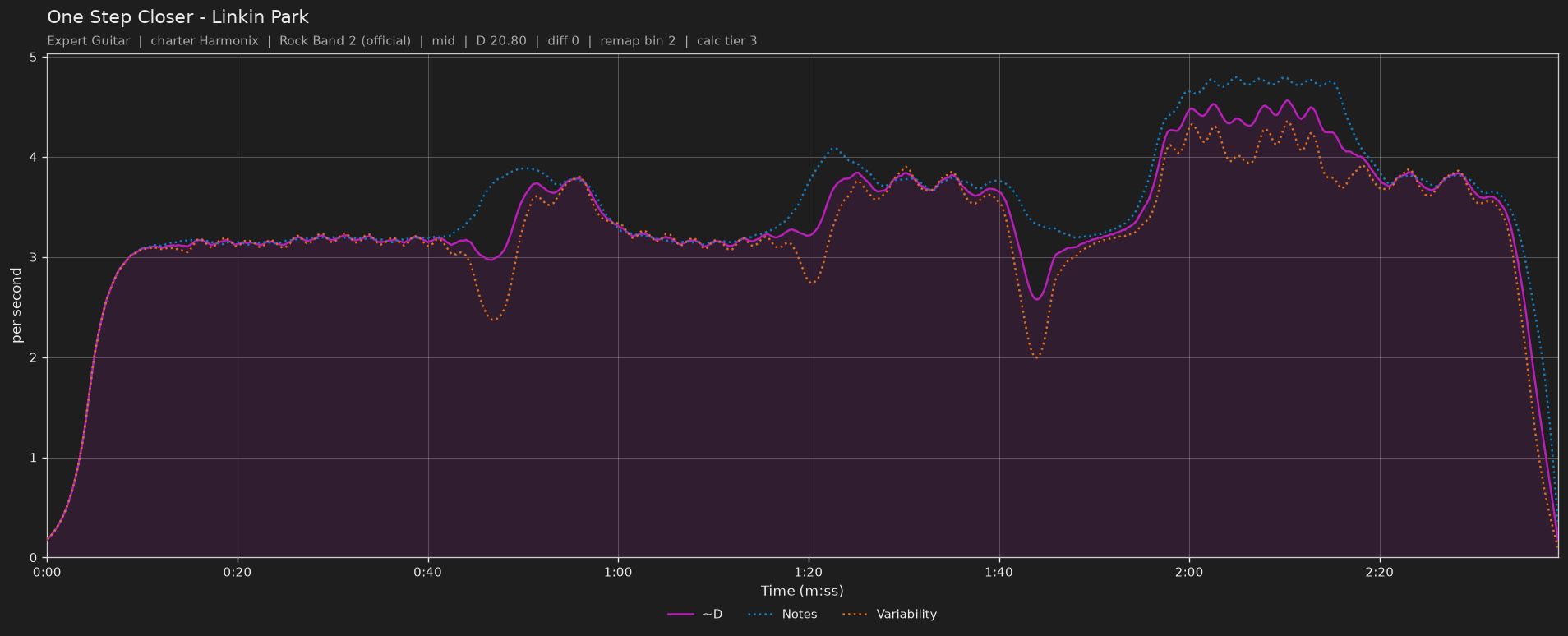The height and width of the screenshot is (636, 1568).
Task: Click the "D 20.80" value in the subtitle
Action: 501,40
